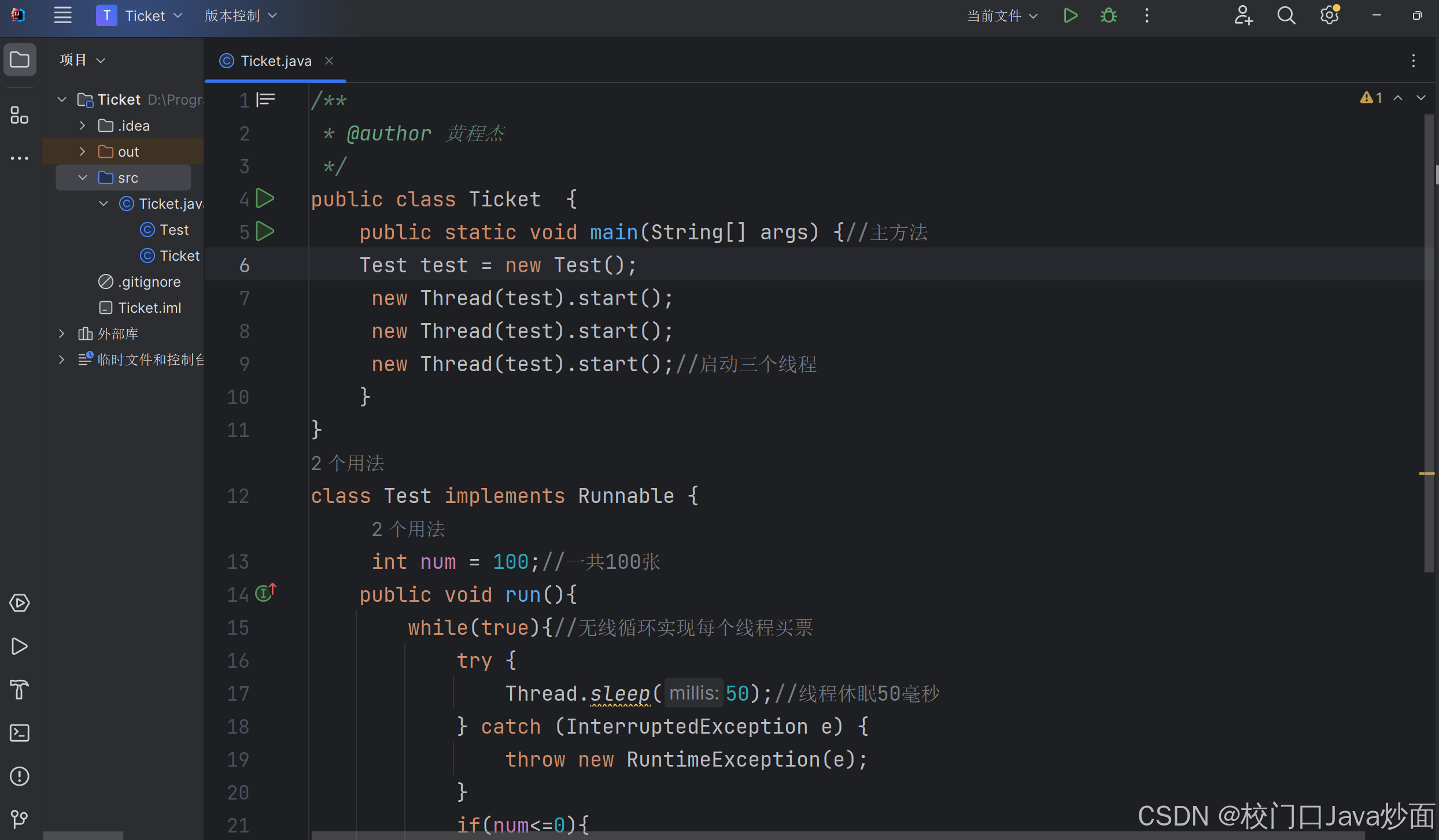1439x840 pixels.
Task: Click the '2 个用法' usages hint above class Test
Action: 348,463
